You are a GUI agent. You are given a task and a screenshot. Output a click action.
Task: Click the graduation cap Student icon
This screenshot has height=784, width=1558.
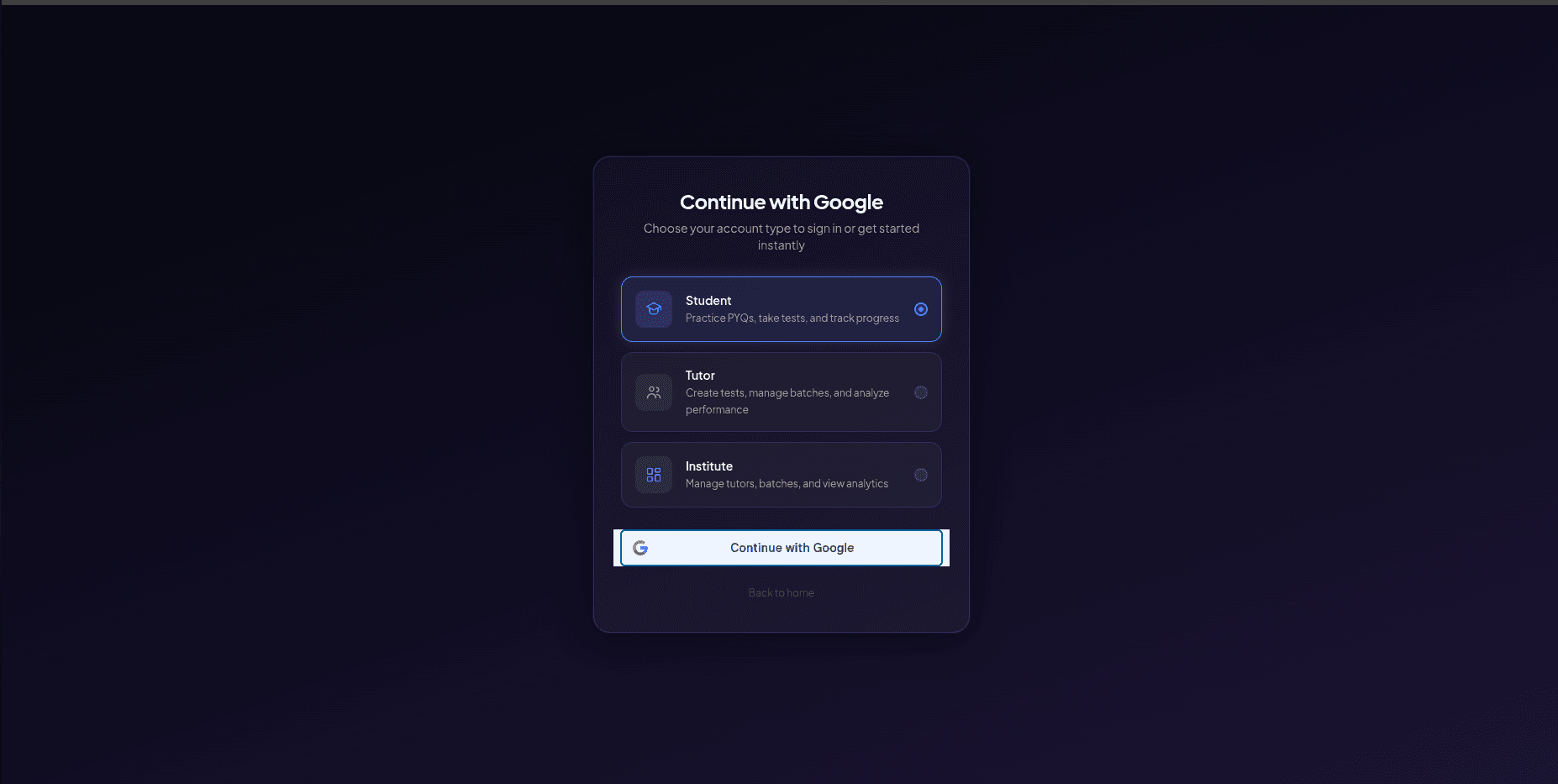[x=654, y=309]
